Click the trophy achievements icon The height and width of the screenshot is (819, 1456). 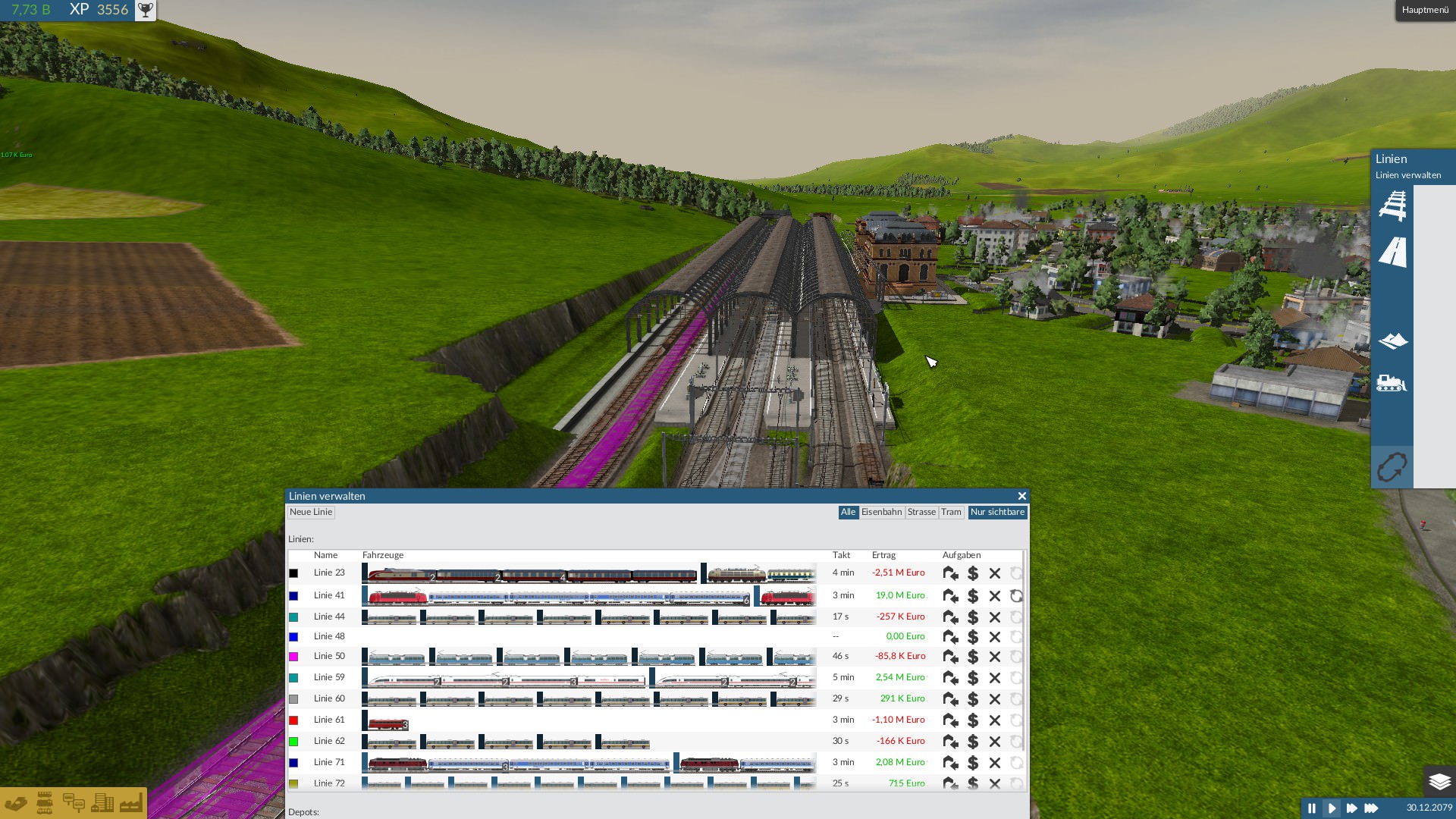pos(146,10)
